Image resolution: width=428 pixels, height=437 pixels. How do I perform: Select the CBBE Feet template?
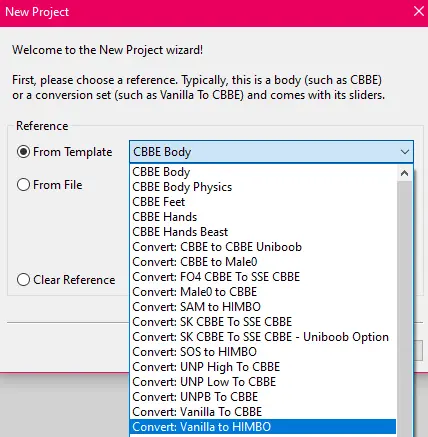click(263, 202)
